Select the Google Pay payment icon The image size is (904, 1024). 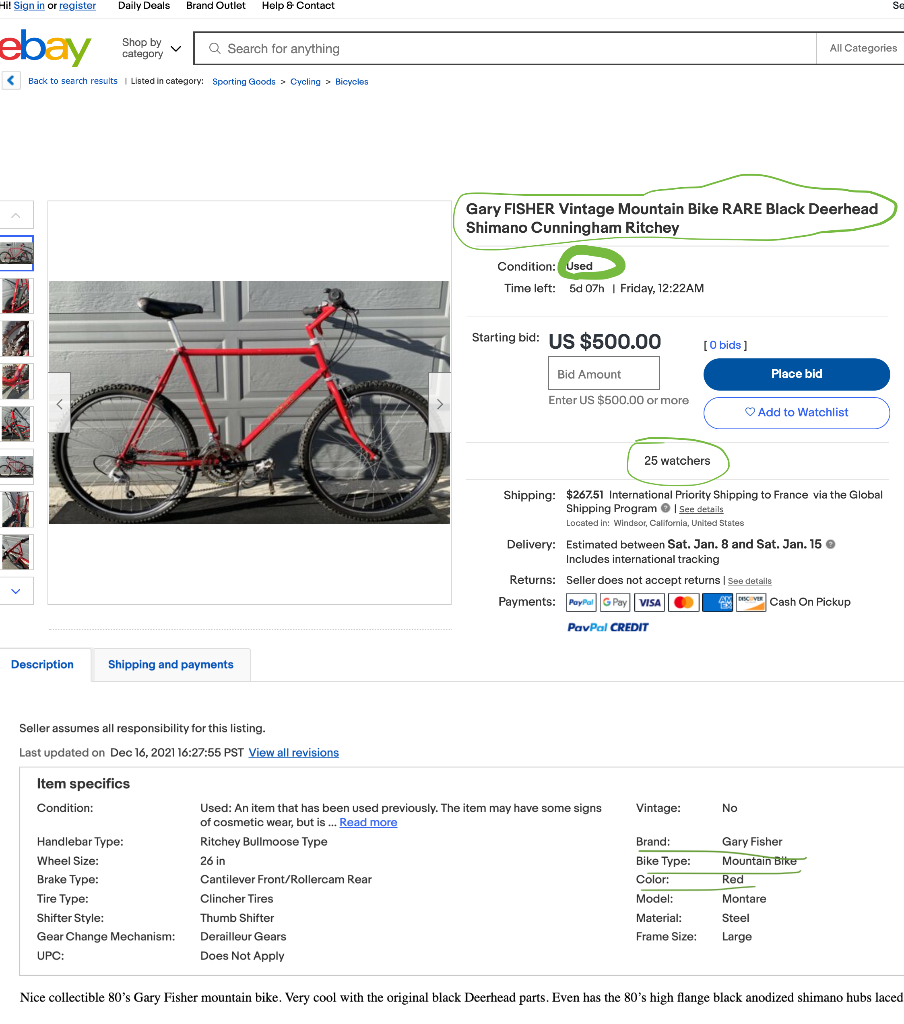[614, 602]
